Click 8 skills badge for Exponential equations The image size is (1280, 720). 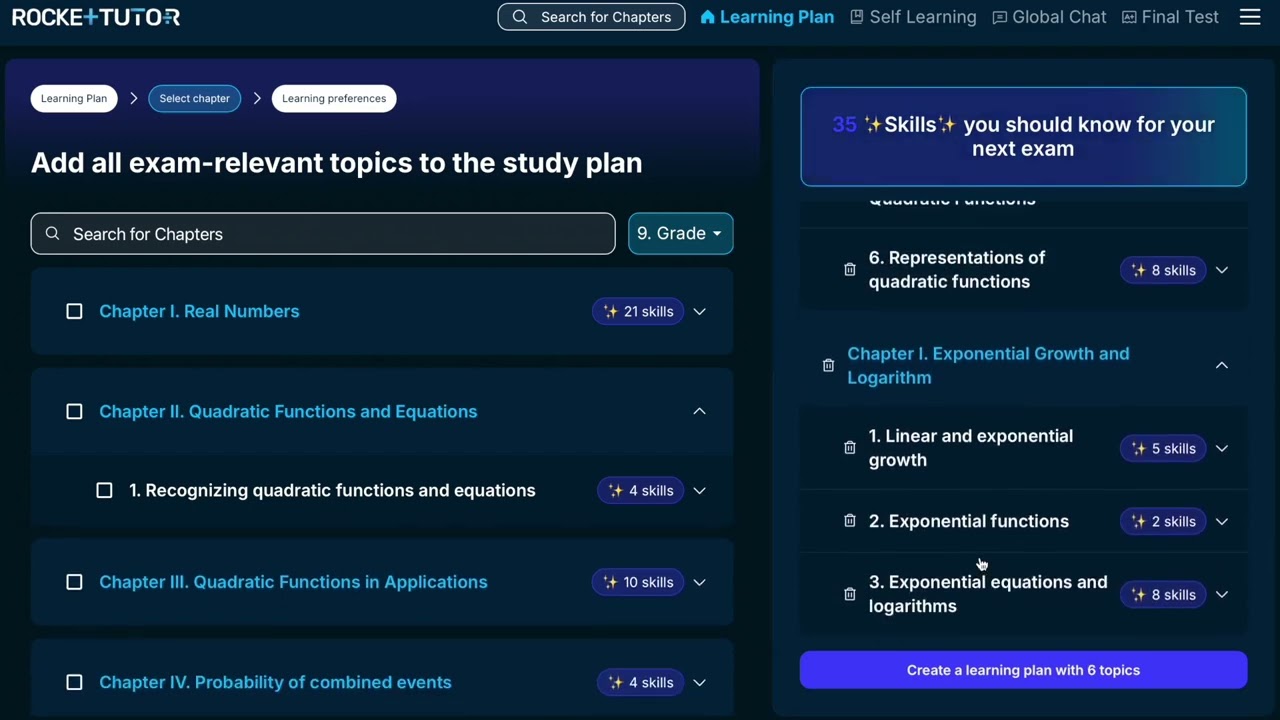click(x=1163, y=594)
